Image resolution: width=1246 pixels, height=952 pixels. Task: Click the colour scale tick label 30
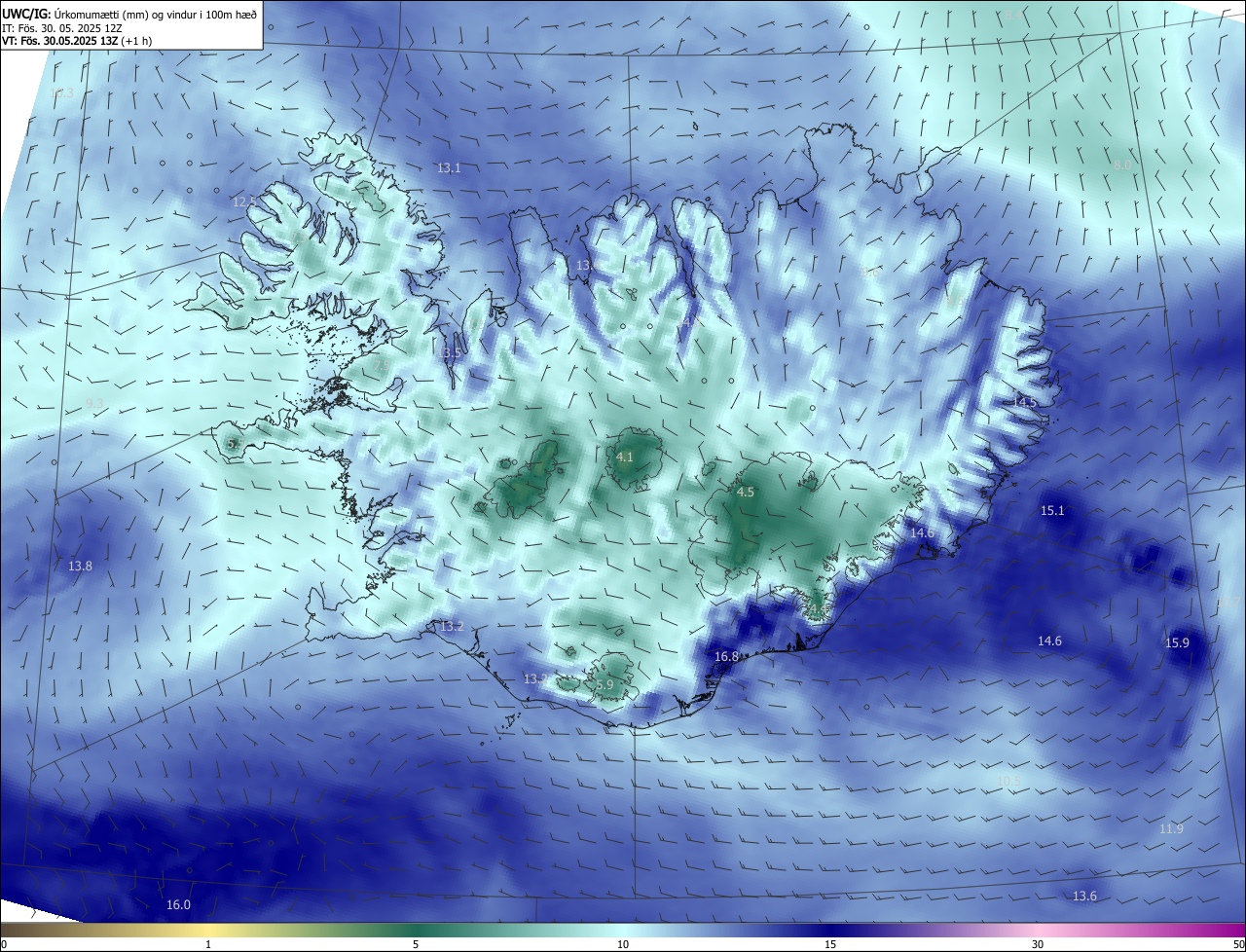[x=1038, y=944]
